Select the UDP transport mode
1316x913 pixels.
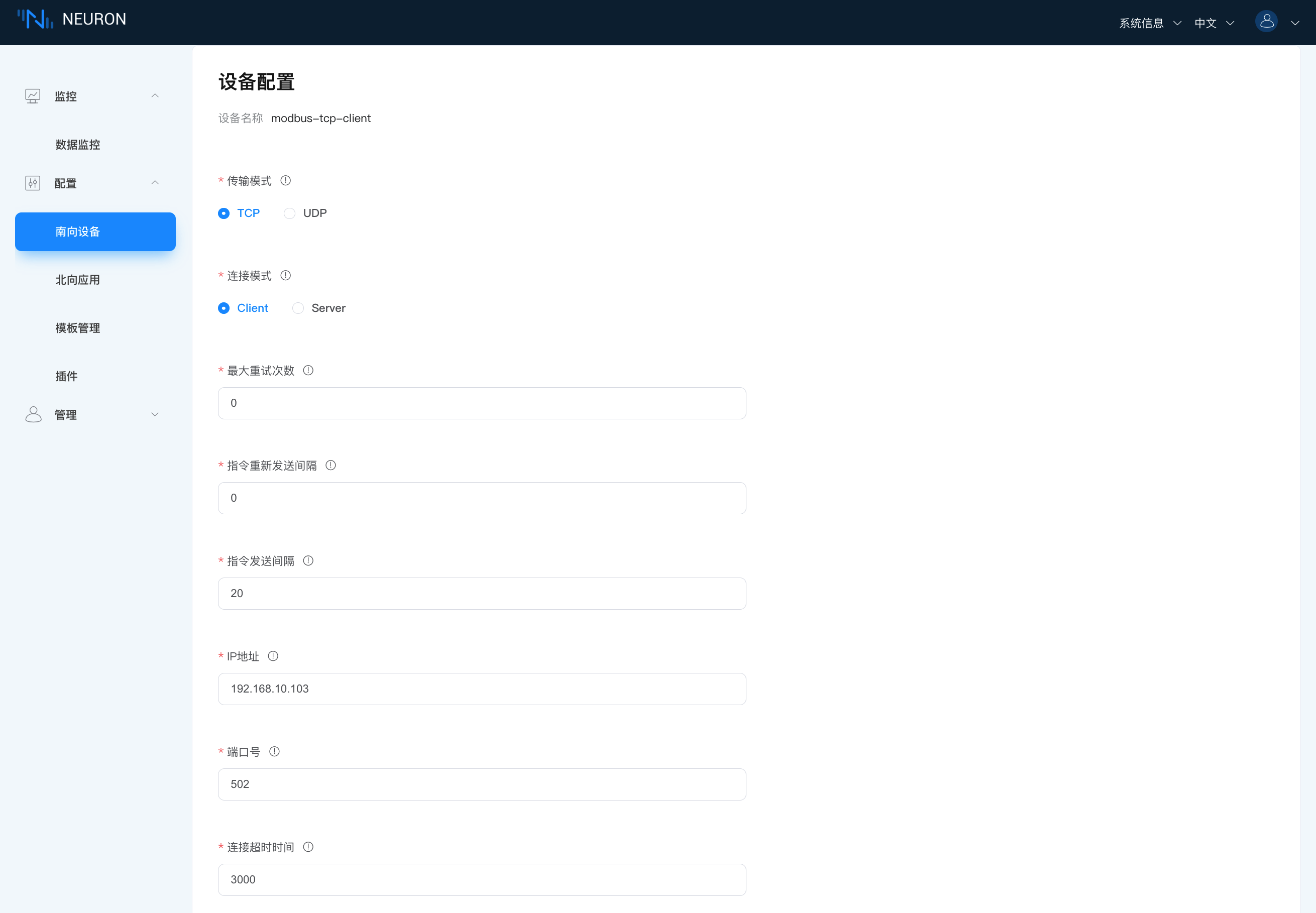290,213
